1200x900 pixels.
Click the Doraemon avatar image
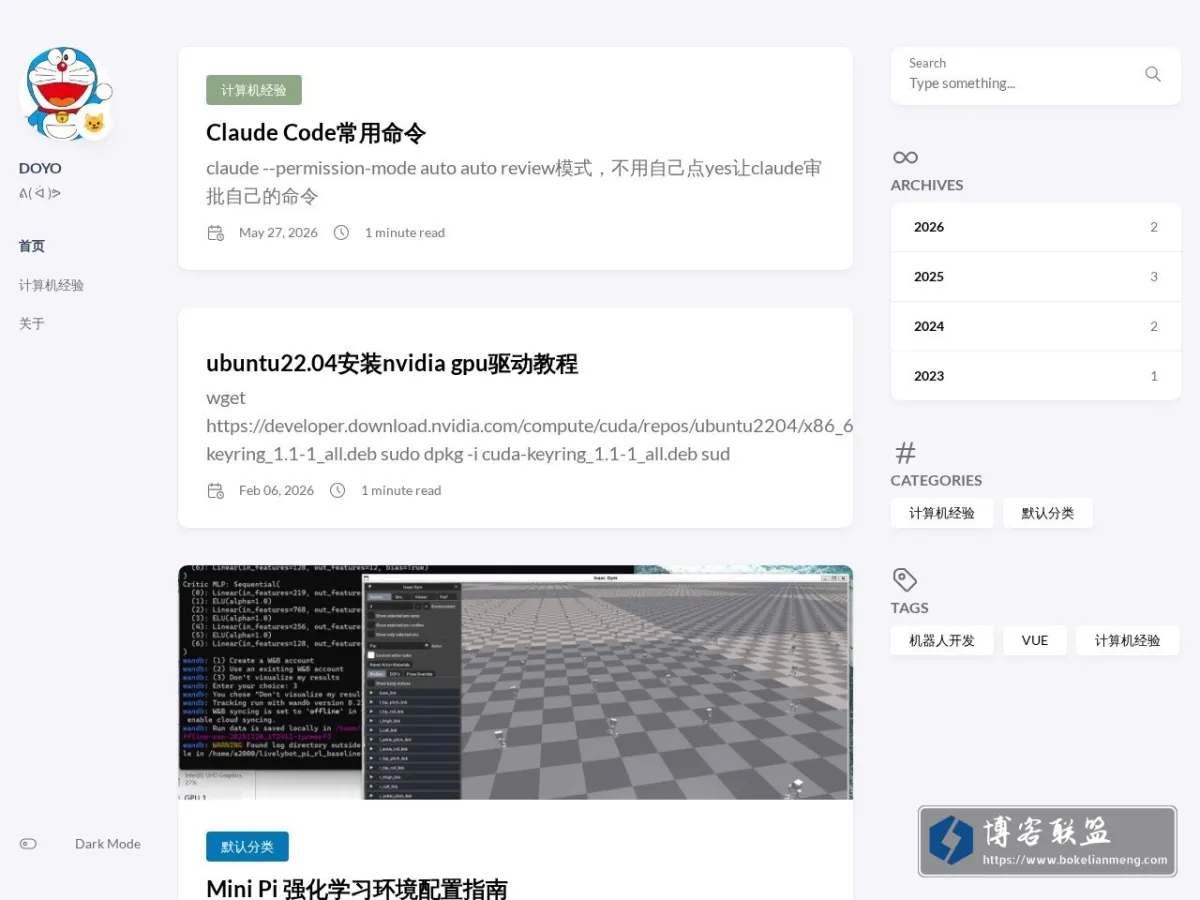click(65, 93)
